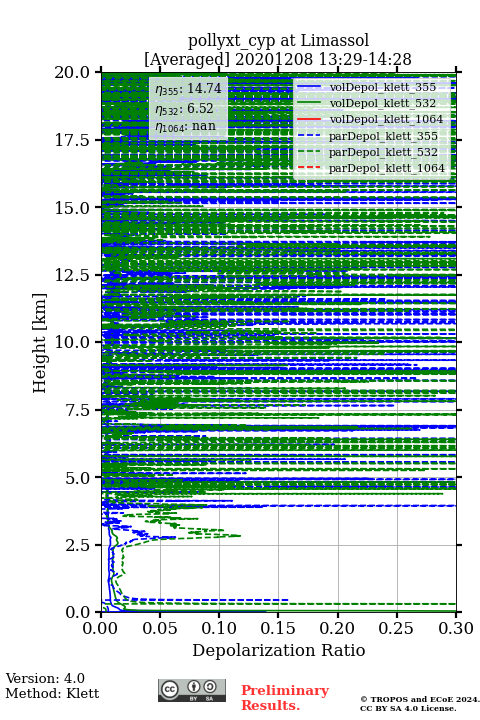
Task: Select the parDepol_klett_532 legend entry
Action: (x=367, y=152)
